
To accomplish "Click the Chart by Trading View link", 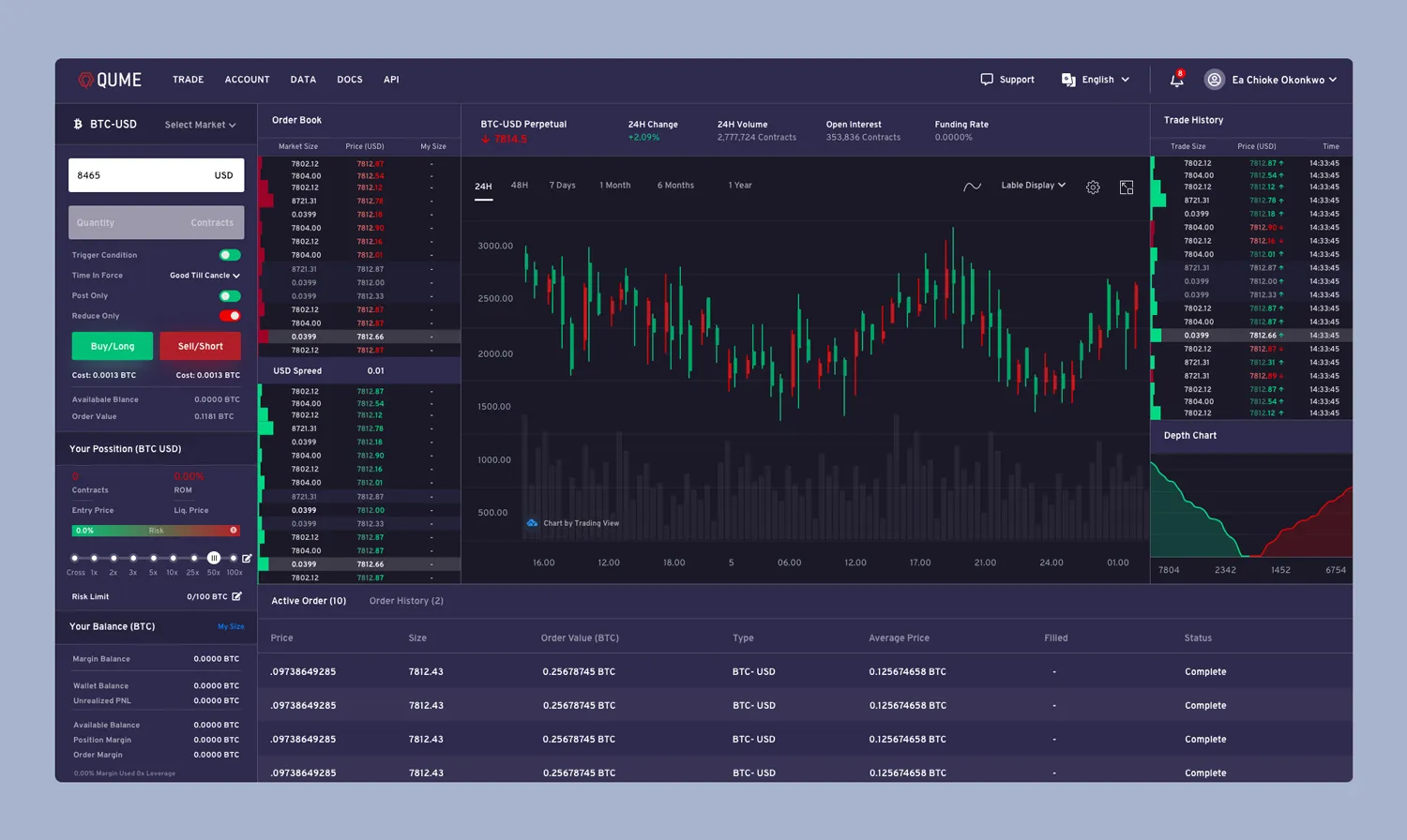I will pos(582,523).
